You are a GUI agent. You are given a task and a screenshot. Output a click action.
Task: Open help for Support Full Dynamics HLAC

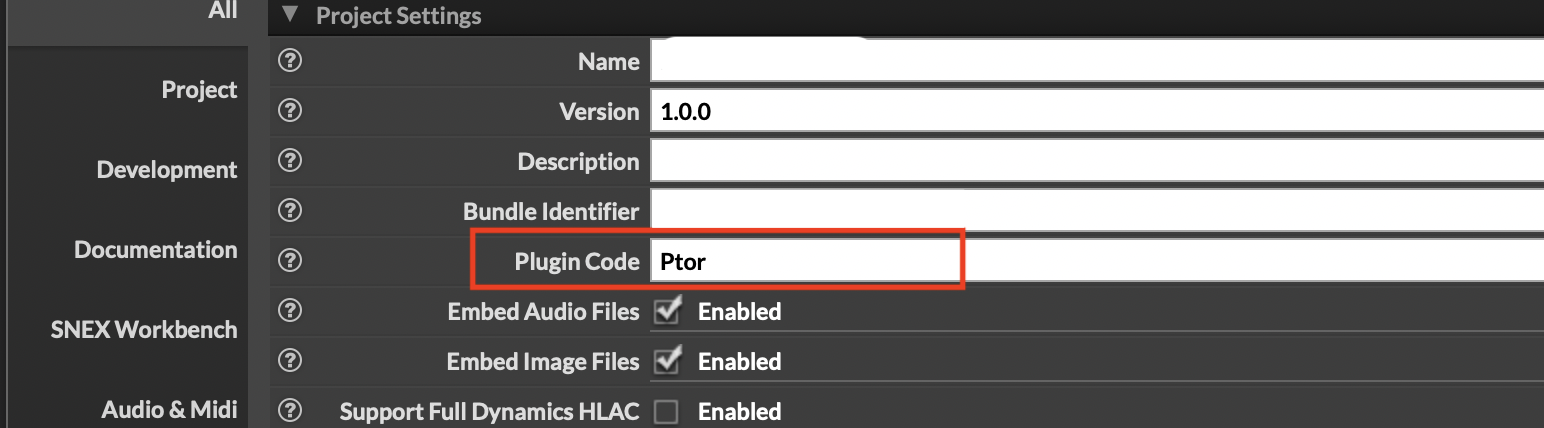290,411
